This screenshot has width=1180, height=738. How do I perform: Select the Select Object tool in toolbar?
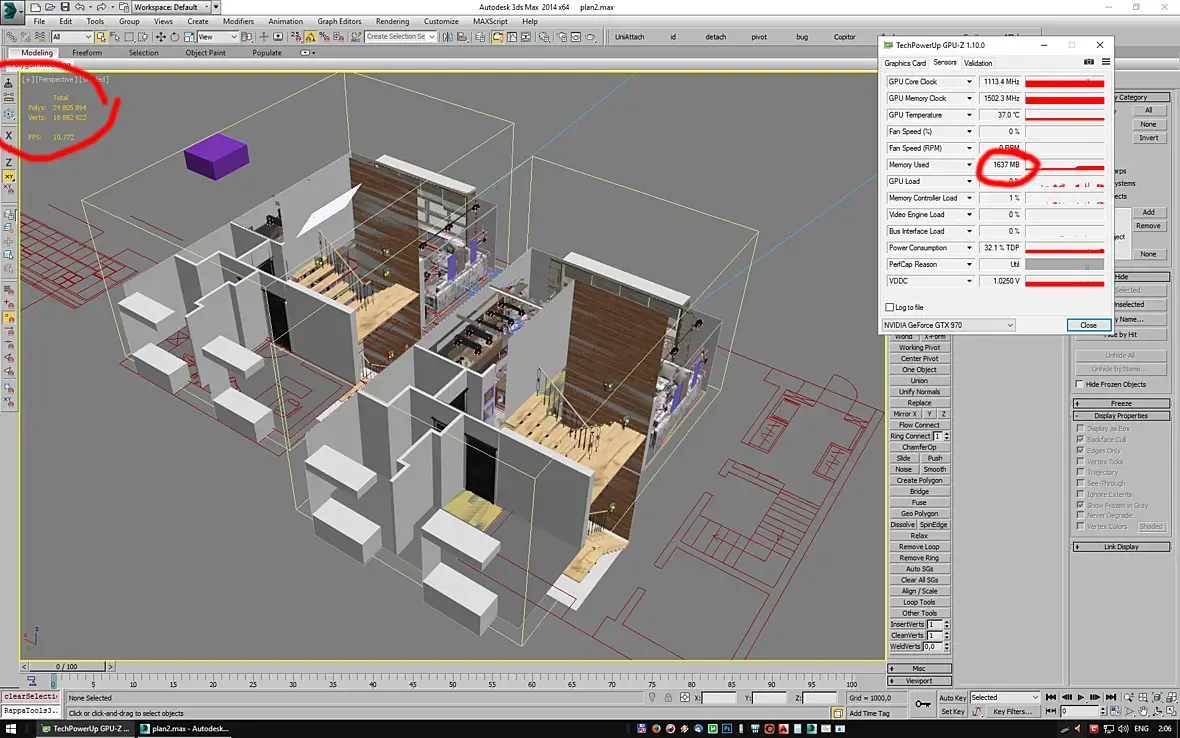102,37
